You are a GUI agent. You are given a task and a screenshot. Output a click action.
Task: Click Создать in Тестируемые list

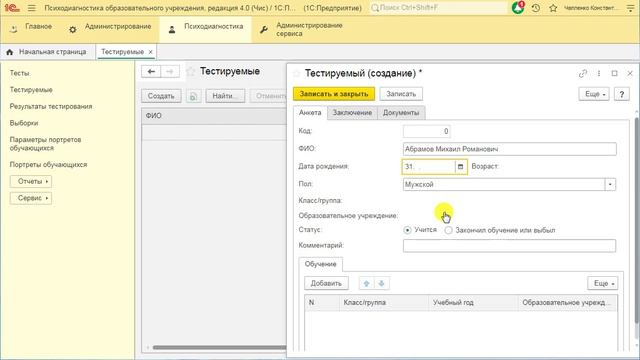[x=161, y=96]
